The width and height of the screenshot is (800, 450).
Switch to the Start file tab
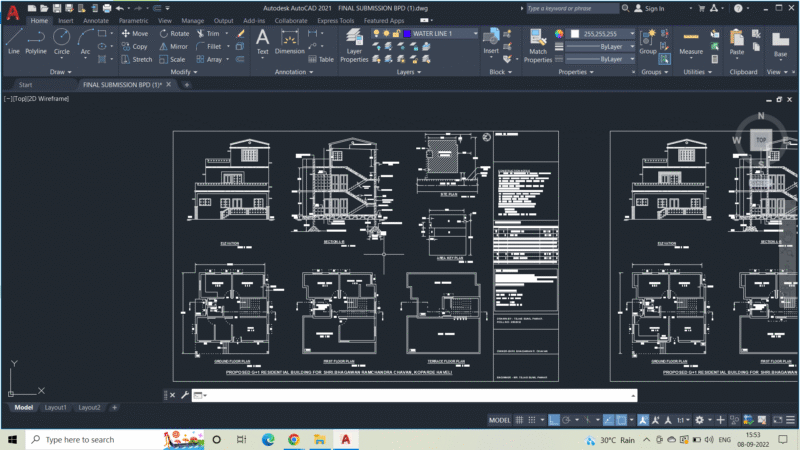point(26,85)
